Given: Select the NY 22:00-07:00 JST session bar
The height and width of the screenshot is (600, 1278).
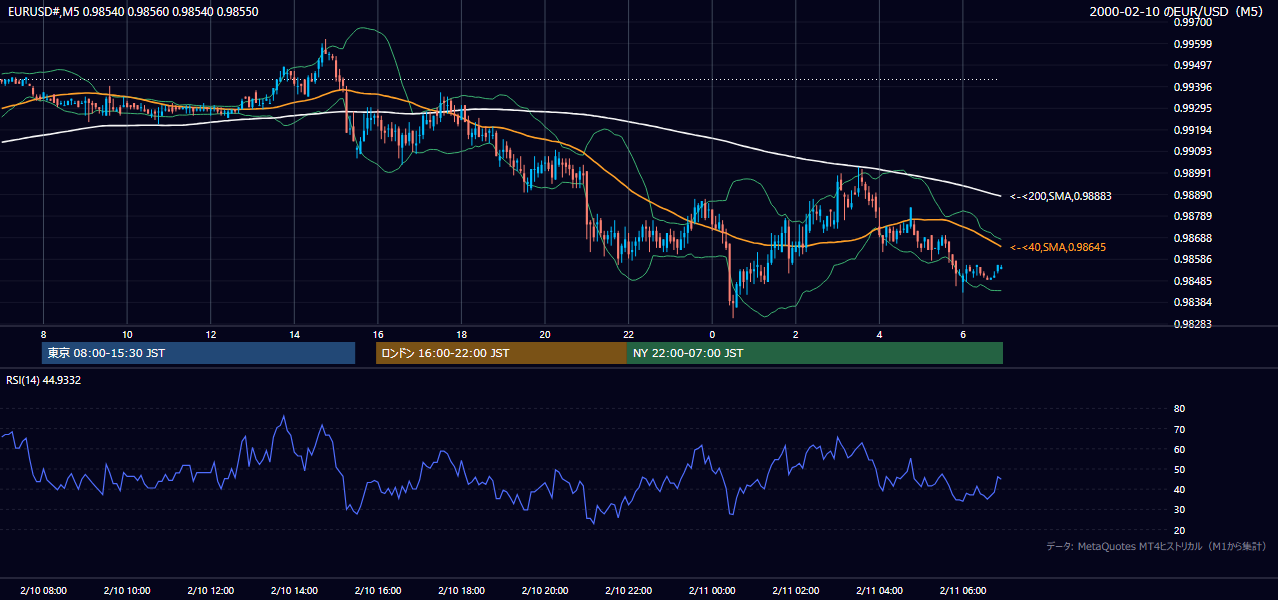Looking at the screenshot, I should coord(815,353).
